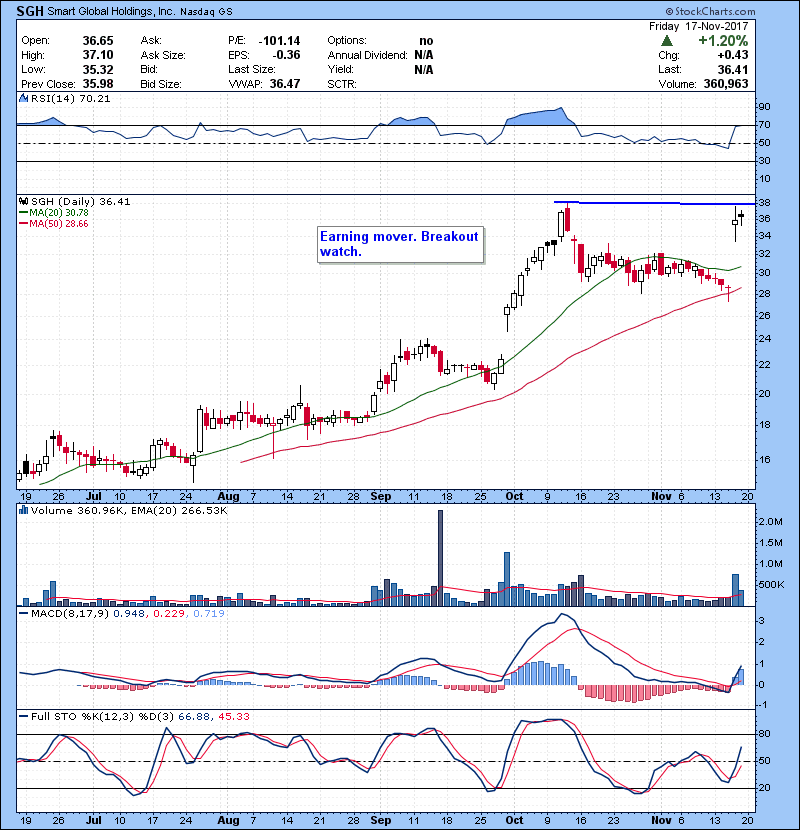Click the 90 level on RSI axis
This screenshot has height=830, width=800.
765,106
